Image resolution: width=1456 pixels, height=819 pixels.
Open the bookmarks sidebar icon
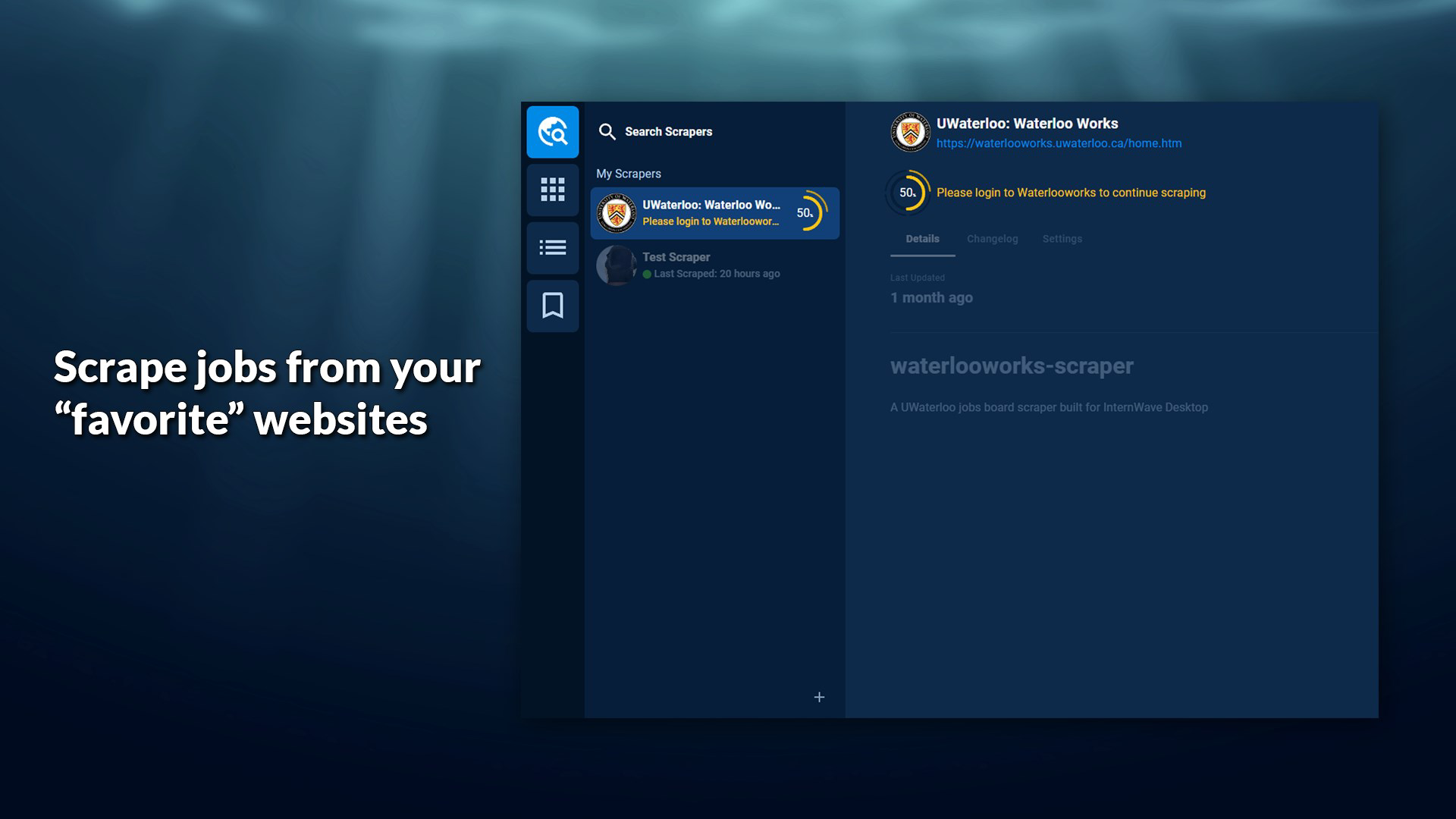coord(553,306)
